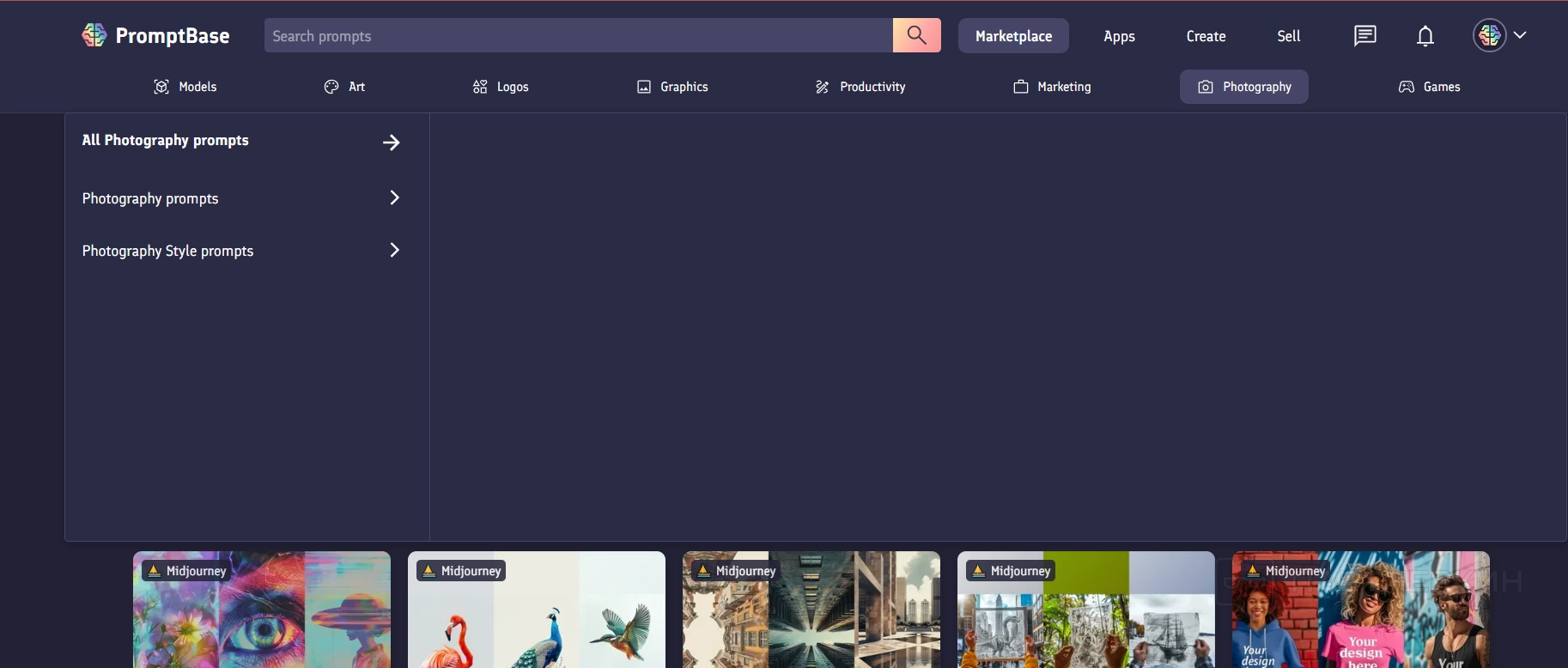Click the Logos shapes icon
The height and width of the screenshot is (668, 1568).
(480, 87)
